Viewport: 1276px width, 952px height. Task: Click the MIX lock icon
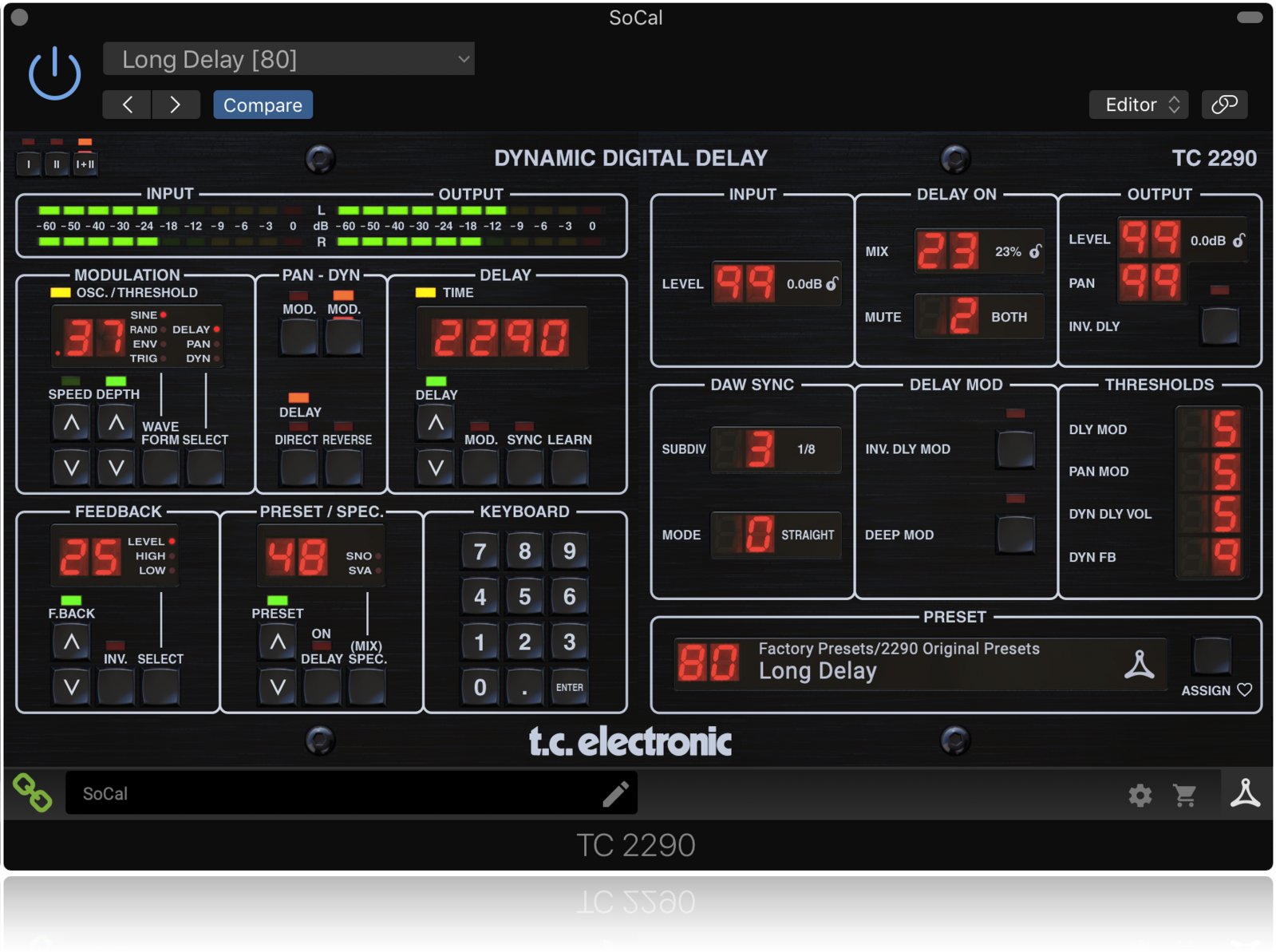click(x=1035, y=251)
